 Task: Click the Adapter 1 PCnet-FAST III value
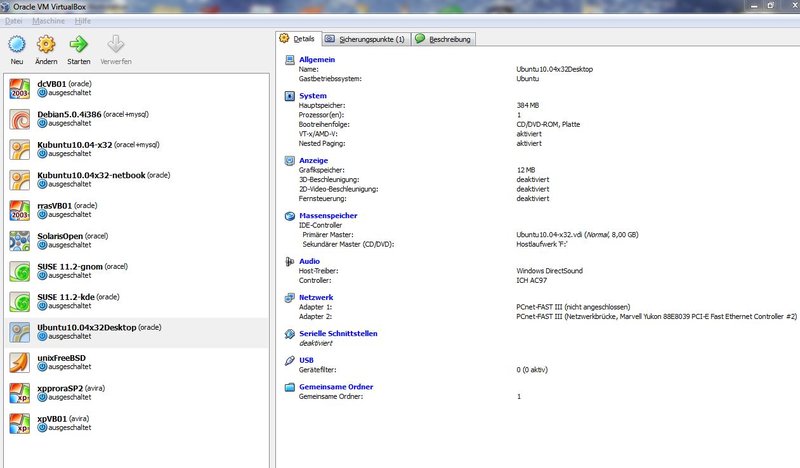click(x=573, y=307)
